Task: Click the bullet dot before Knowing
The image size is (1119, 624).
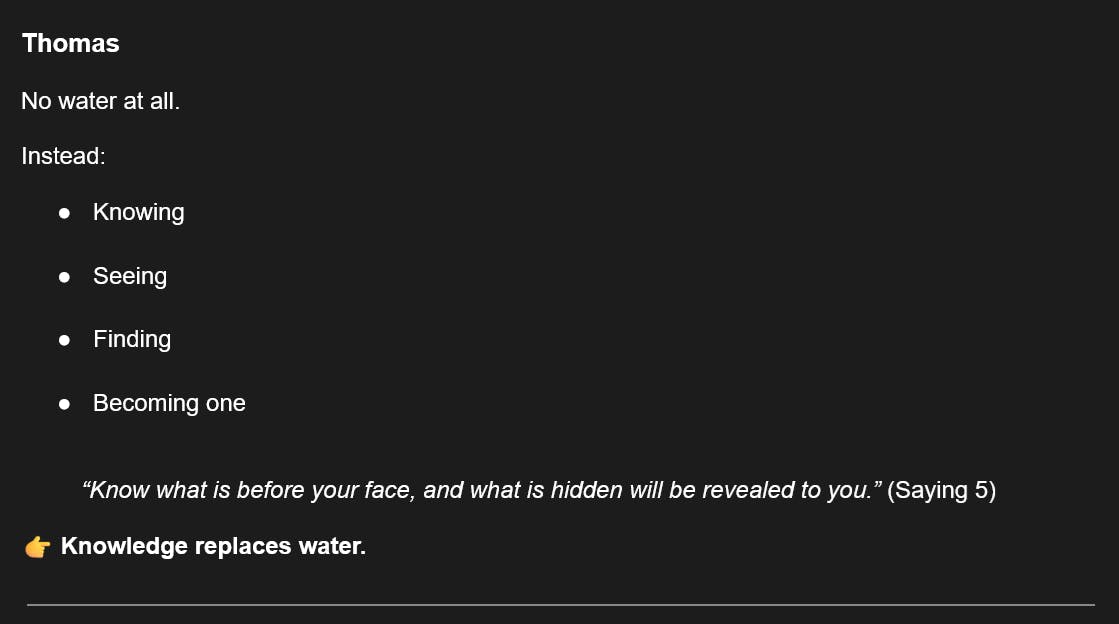Action: 65,213
